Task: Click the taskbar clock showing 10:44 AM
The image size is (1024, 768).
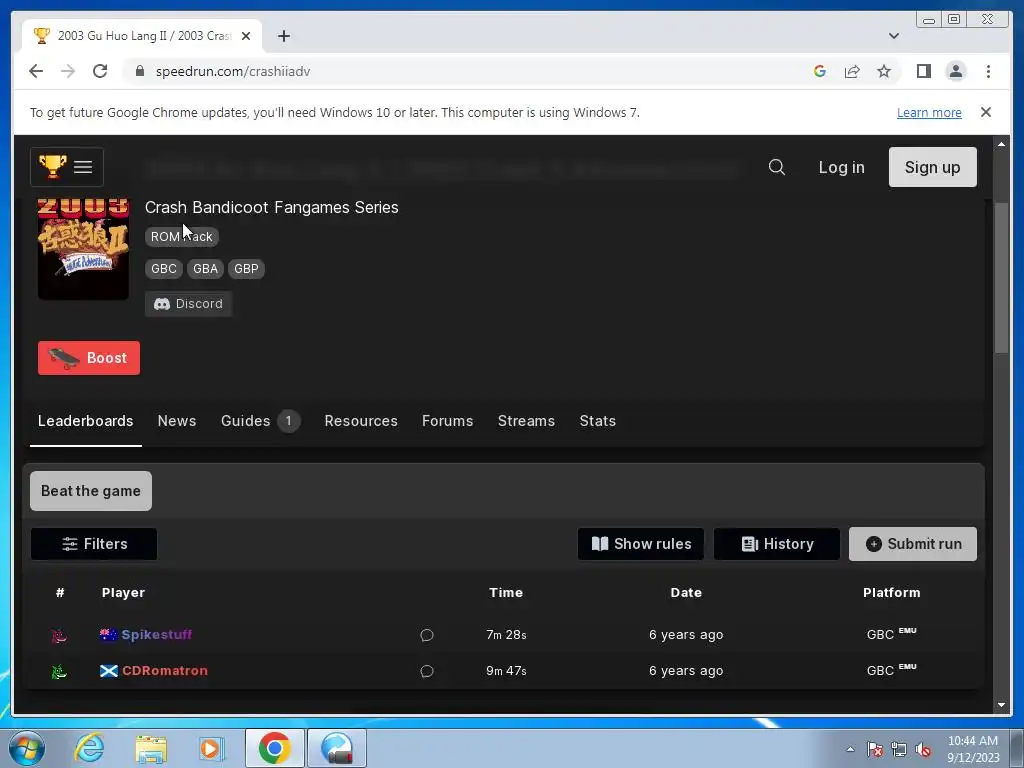Action: tap(973, 749)
